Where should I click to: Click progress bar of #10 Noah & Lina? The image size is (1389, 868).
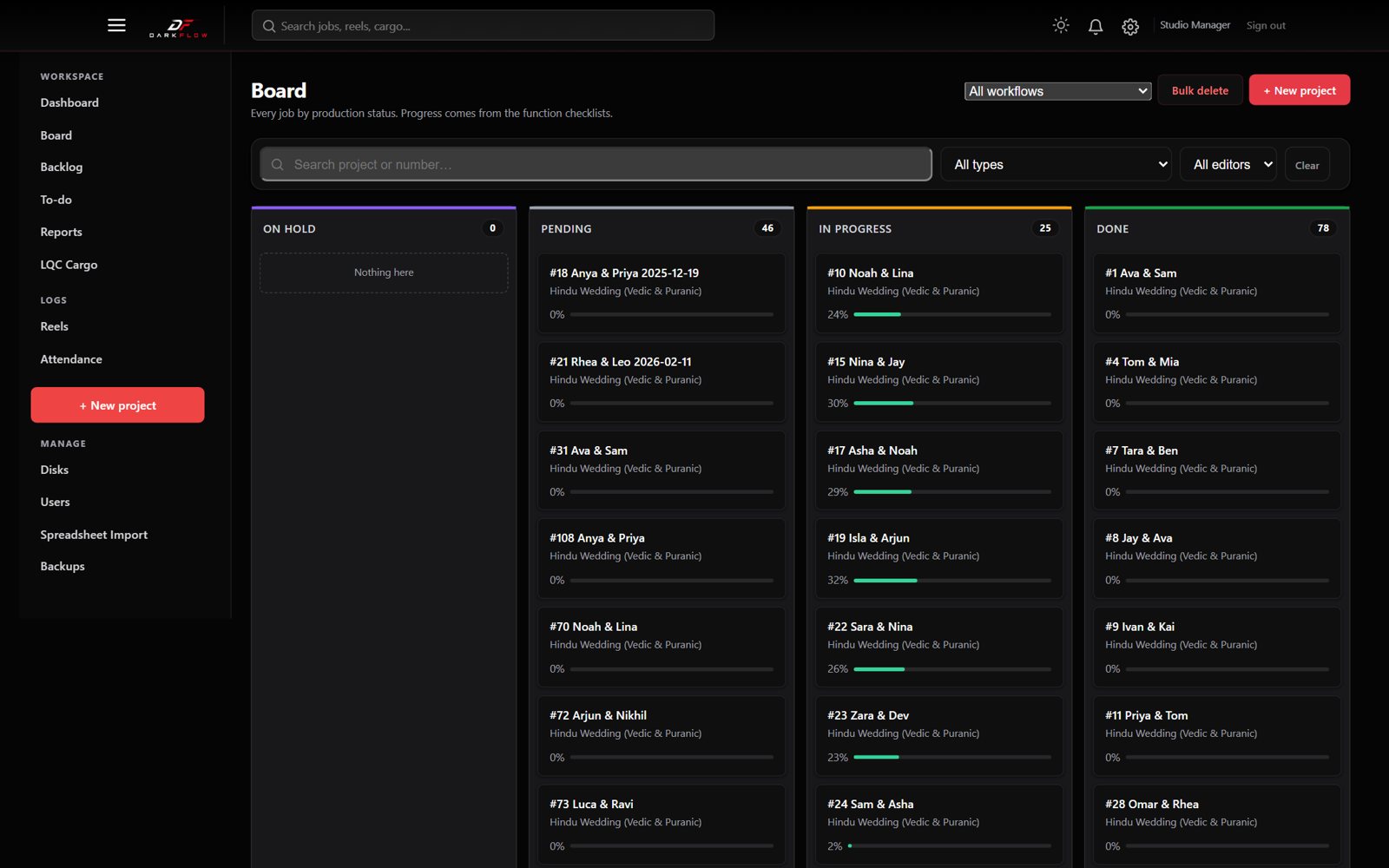952,314
